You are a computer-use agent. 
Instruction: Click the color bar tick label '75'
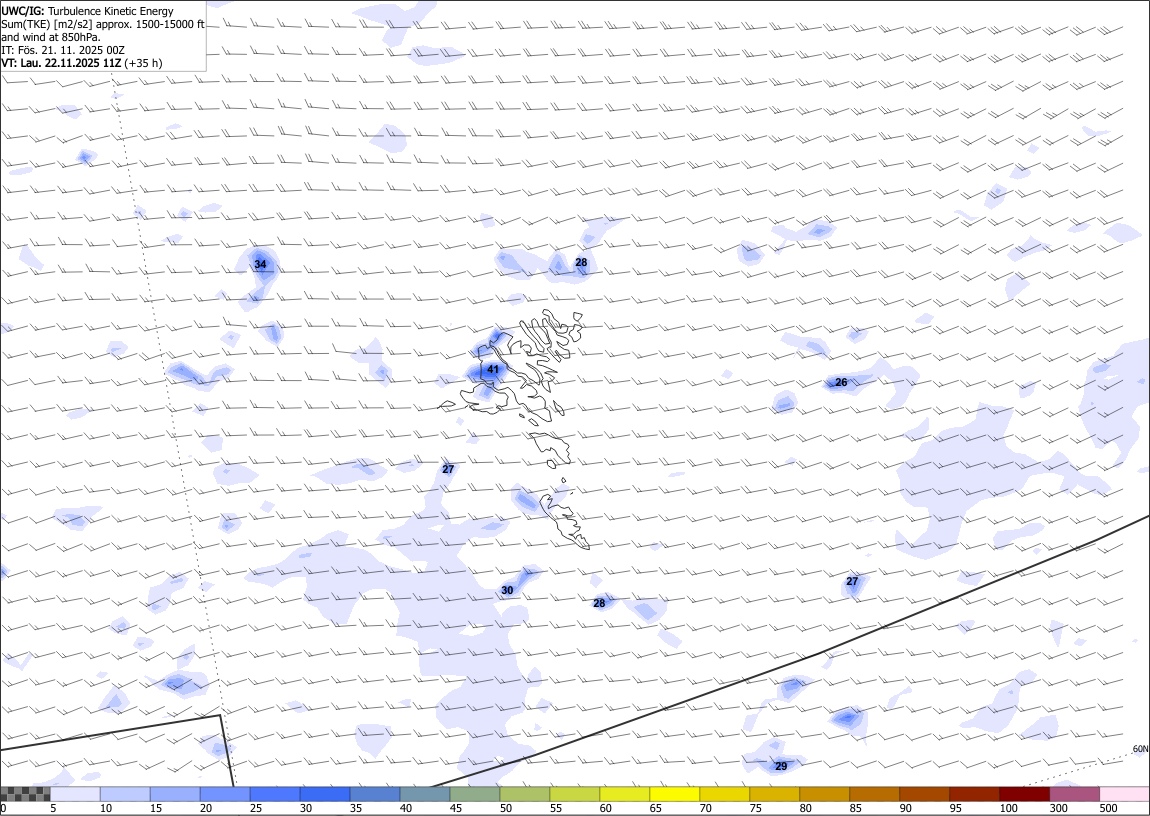pyautogui.click(x=755, y=809)
